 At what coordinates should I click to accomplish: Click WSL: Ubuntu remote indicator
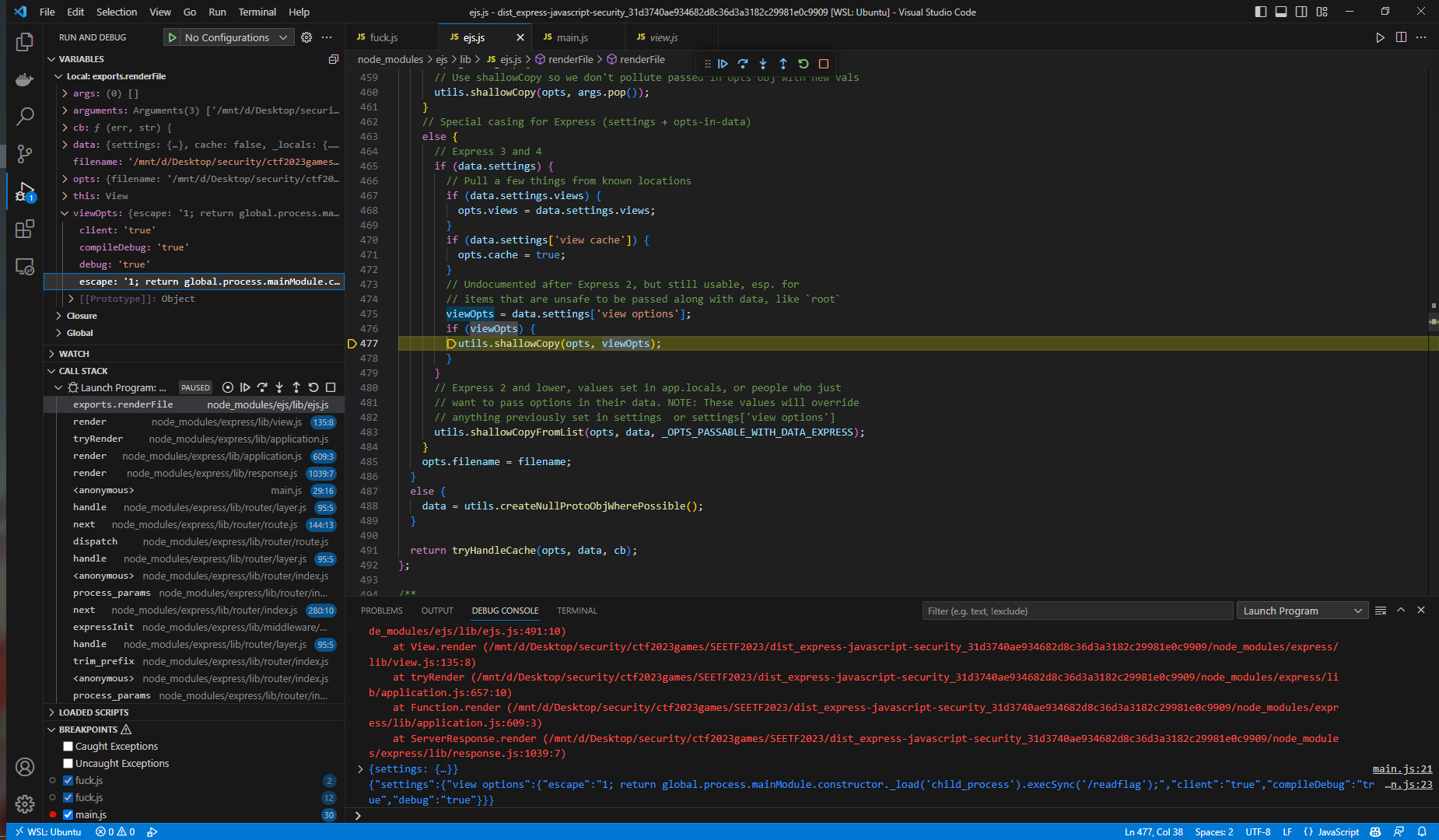pos(49,831)
